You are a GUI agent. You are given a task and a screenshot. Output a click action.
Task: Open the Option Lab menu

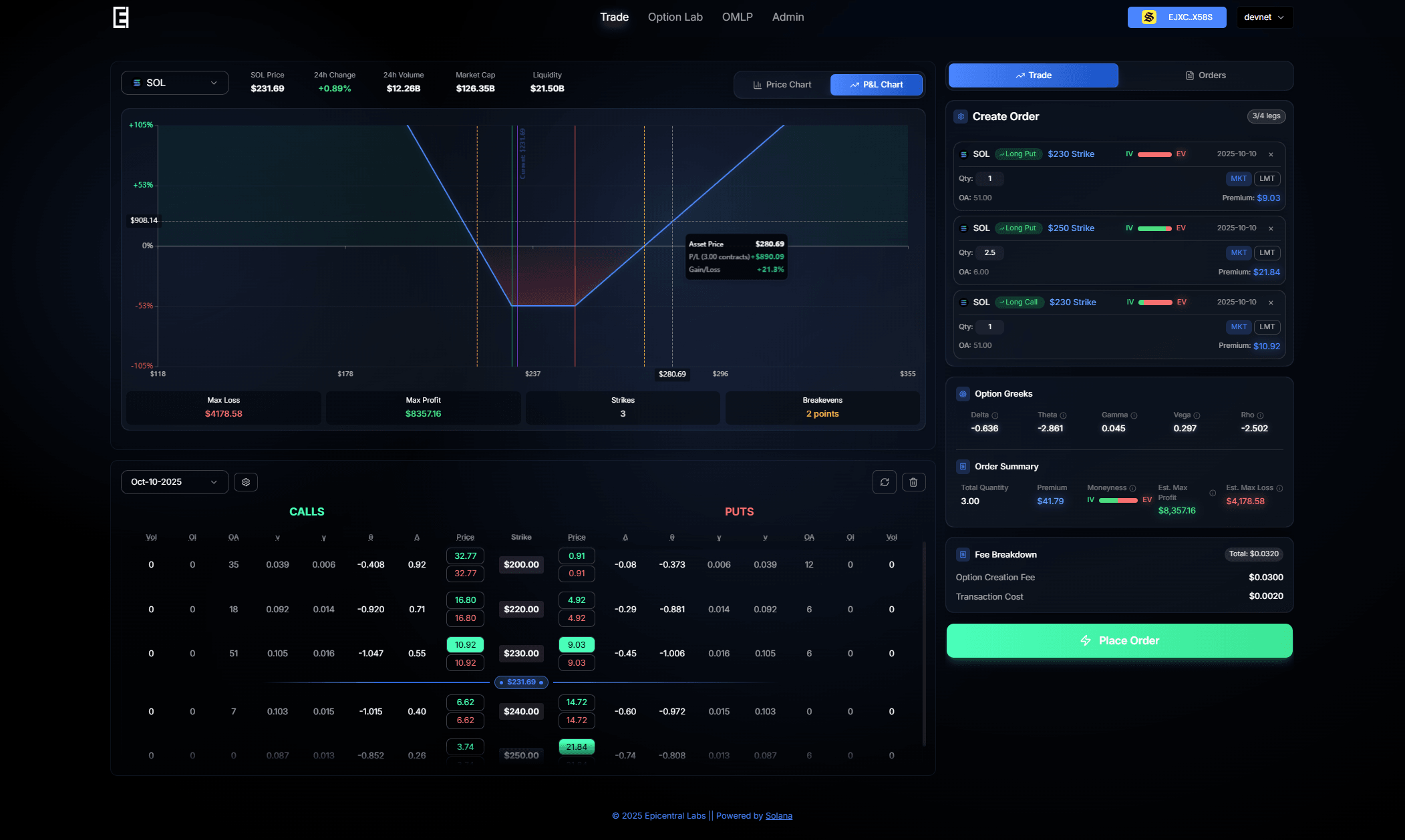(x=675, y=17)
